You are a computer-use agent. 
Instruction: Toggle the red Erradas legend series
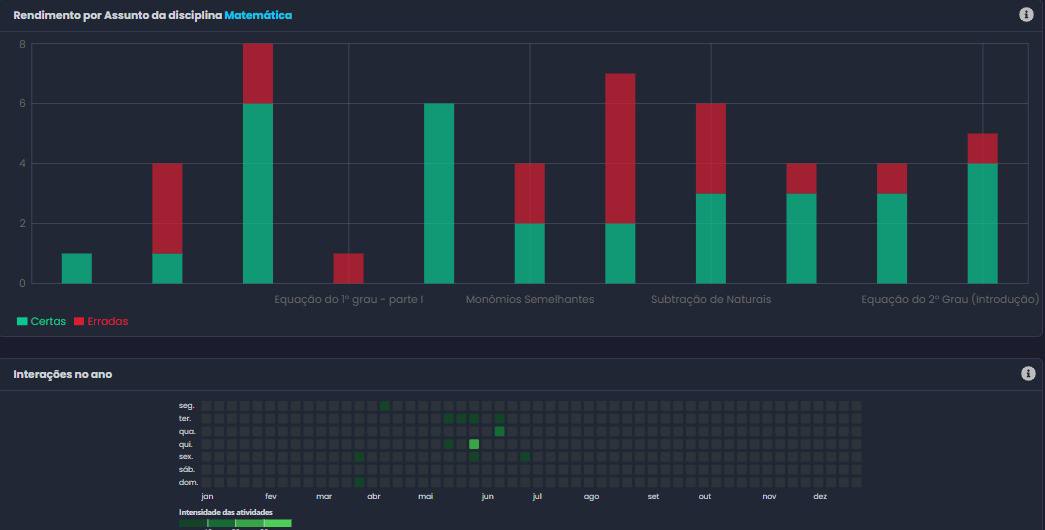pyautogui.click(x=101, y=321)
